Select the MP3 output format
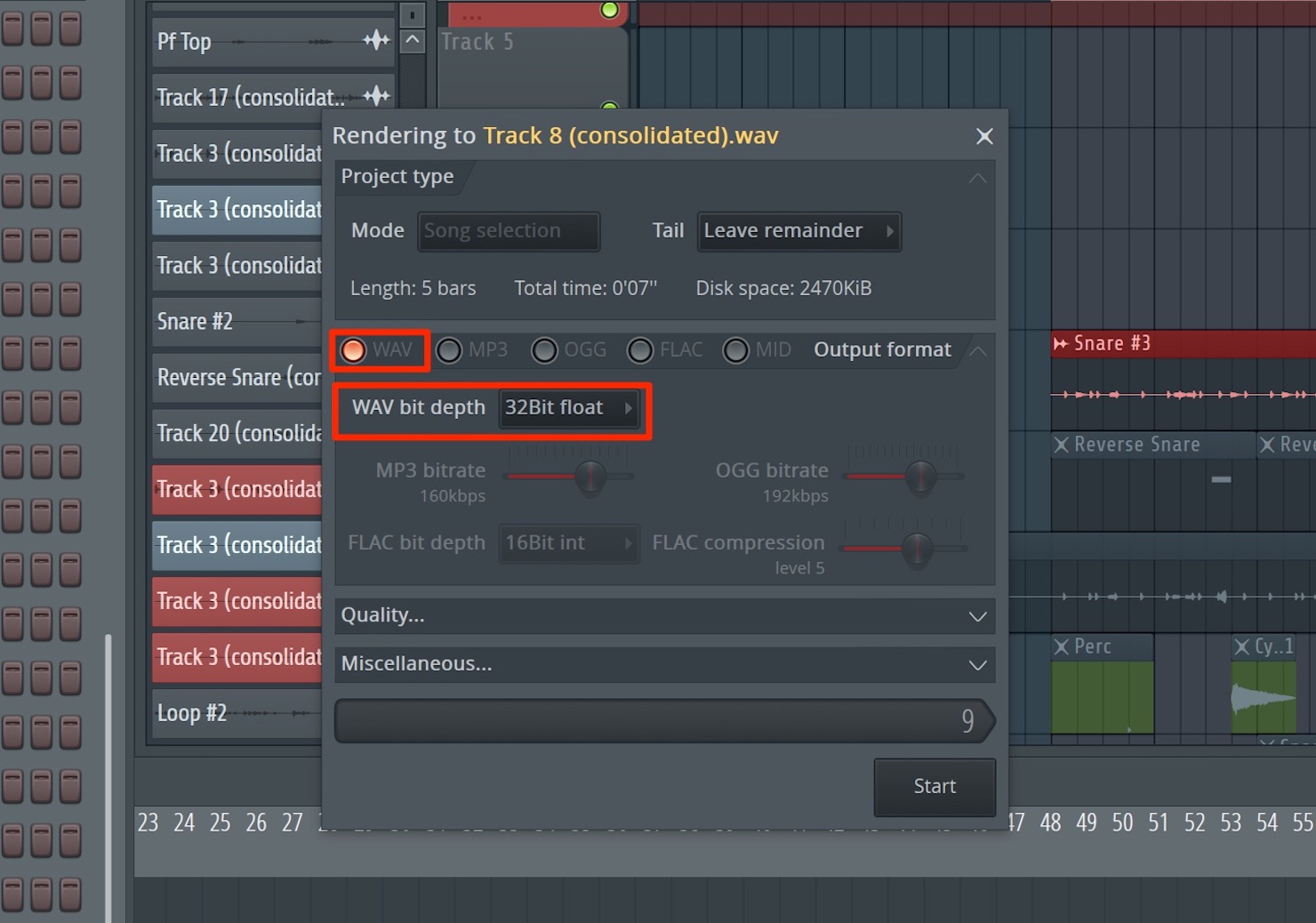Screen dimensions: 1316x923 (449, 350)
